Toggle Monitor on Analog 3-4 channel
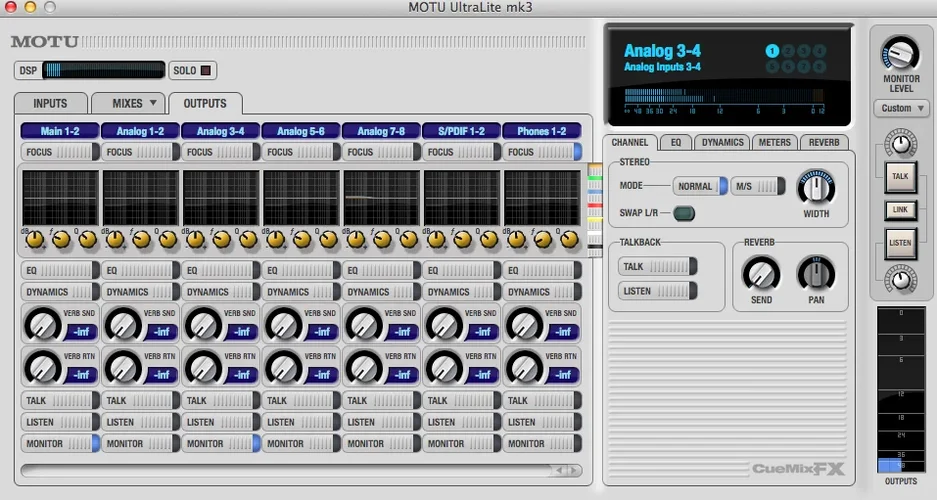This screenshot has height=500, width=937. (x=220, y=443)
